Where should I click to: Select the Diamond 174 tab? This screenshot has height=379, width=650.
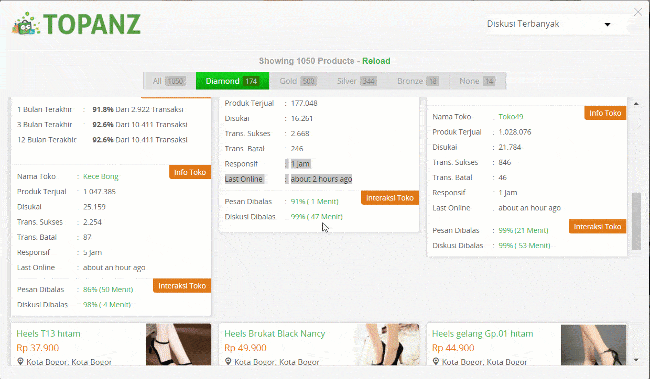click(232, 81)
